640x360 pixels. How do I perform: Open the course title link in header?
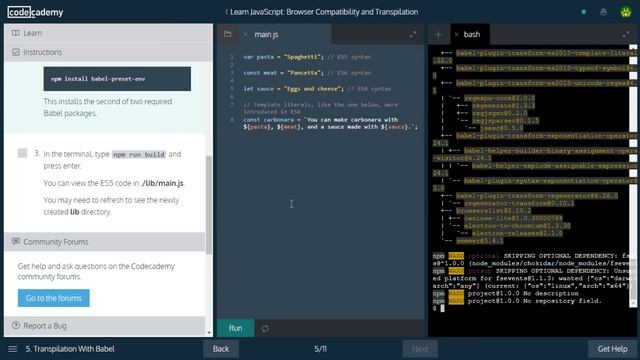(324, 12)
